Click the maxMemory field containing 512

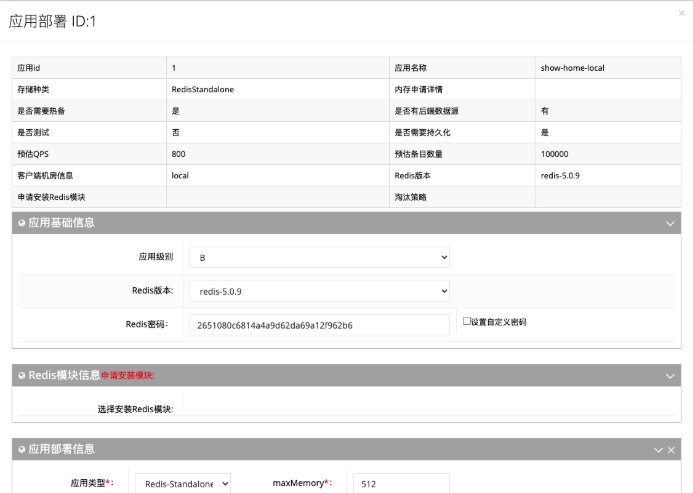pyautogui.click(x=399, y=484)
